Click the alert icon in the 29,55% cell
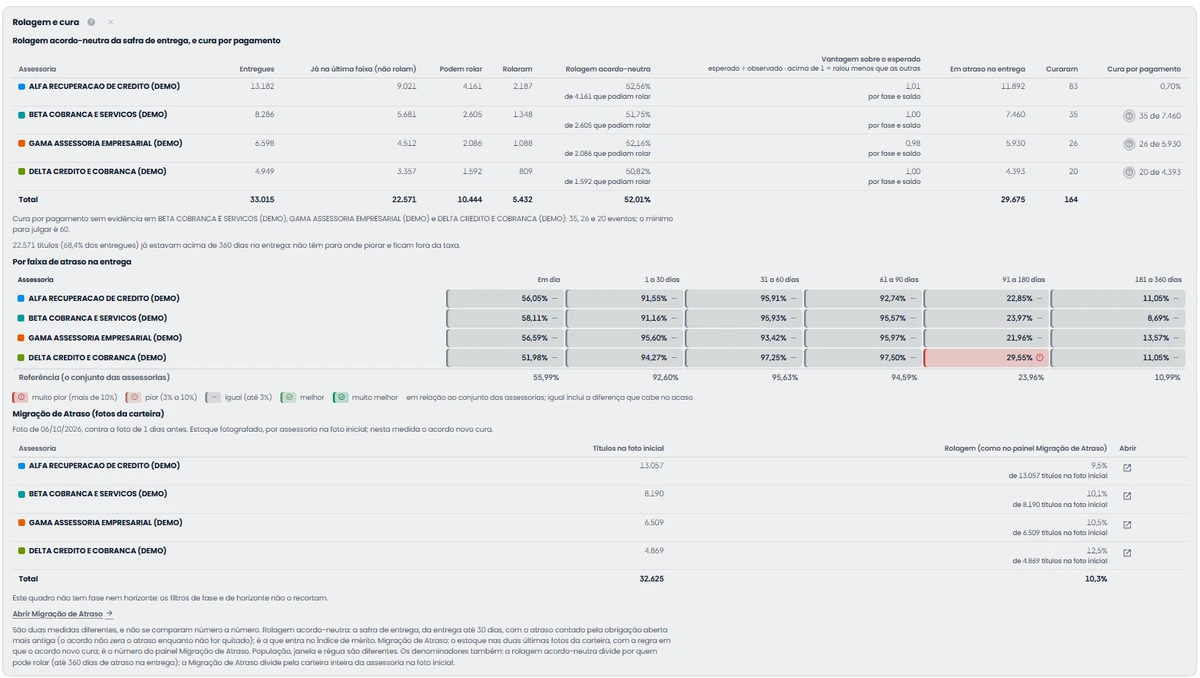Viewport: 1200px width, 678px height. point(1039,357)
